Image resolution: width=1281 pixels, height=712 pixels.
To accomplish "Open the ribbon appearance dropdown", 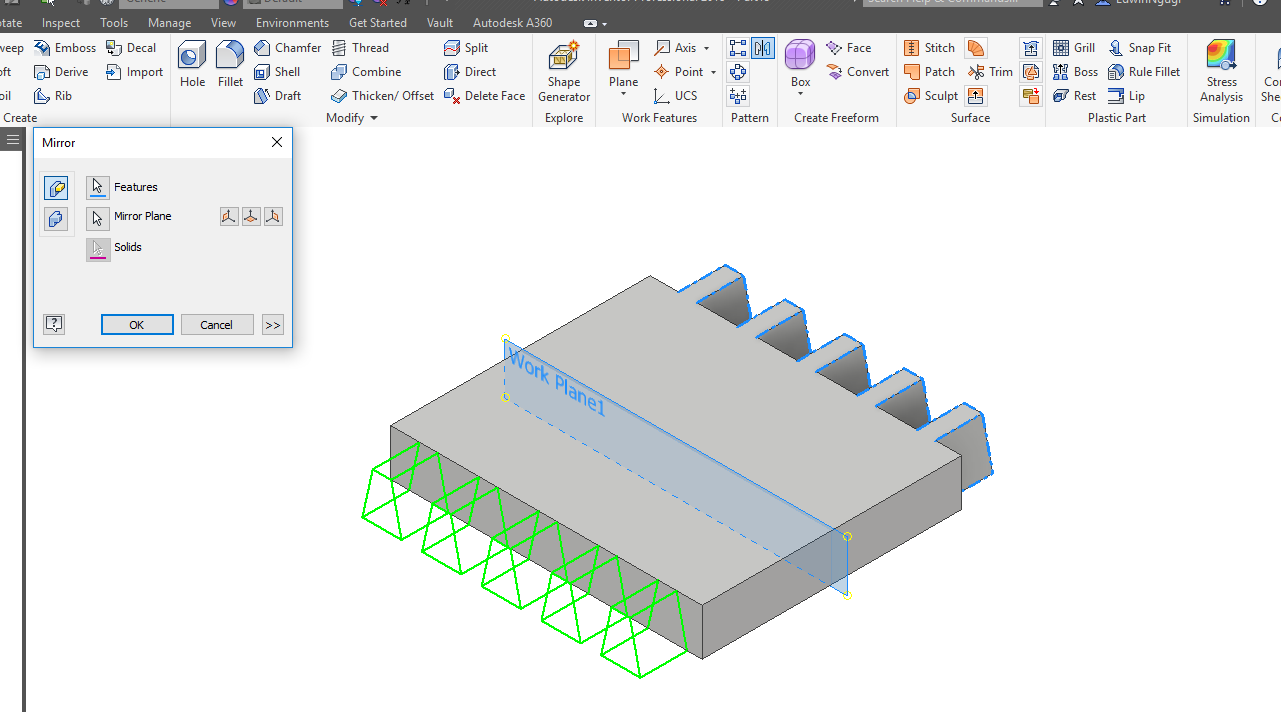I will (595, 23).
